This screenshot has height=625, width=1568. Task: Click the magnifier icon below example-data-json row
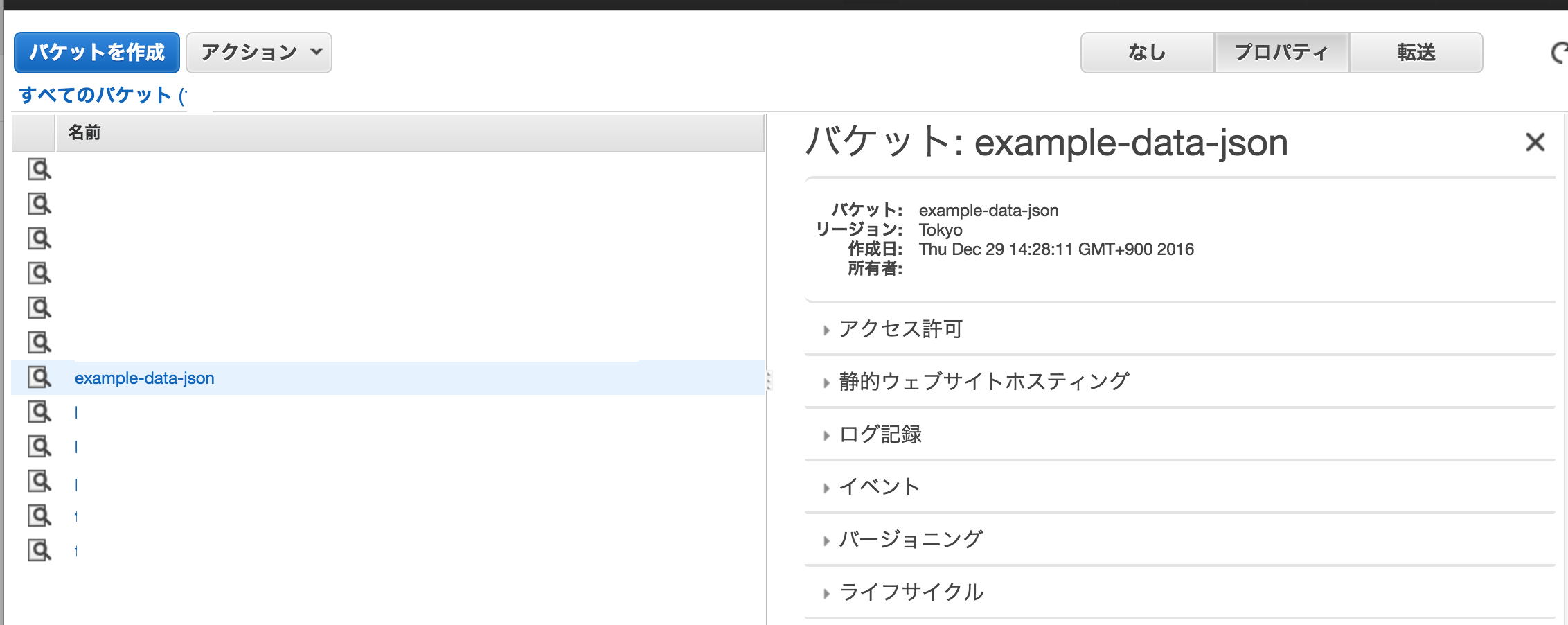click(x=40, y=412)
